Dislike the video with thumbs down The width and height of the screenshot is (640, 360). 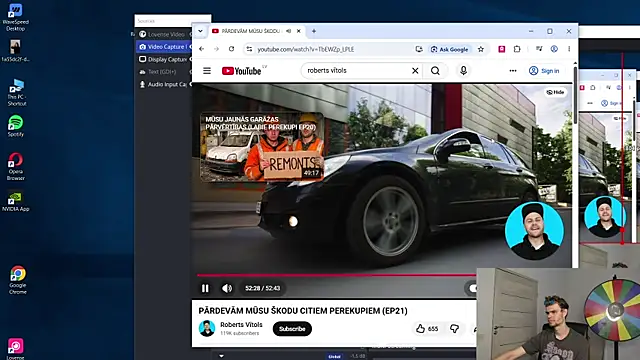click(x=454, y=329)
